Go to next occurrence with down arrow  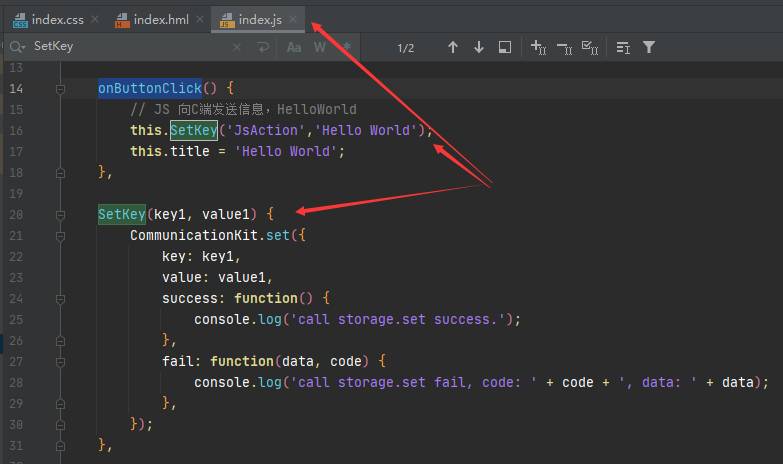coord(479,47)
